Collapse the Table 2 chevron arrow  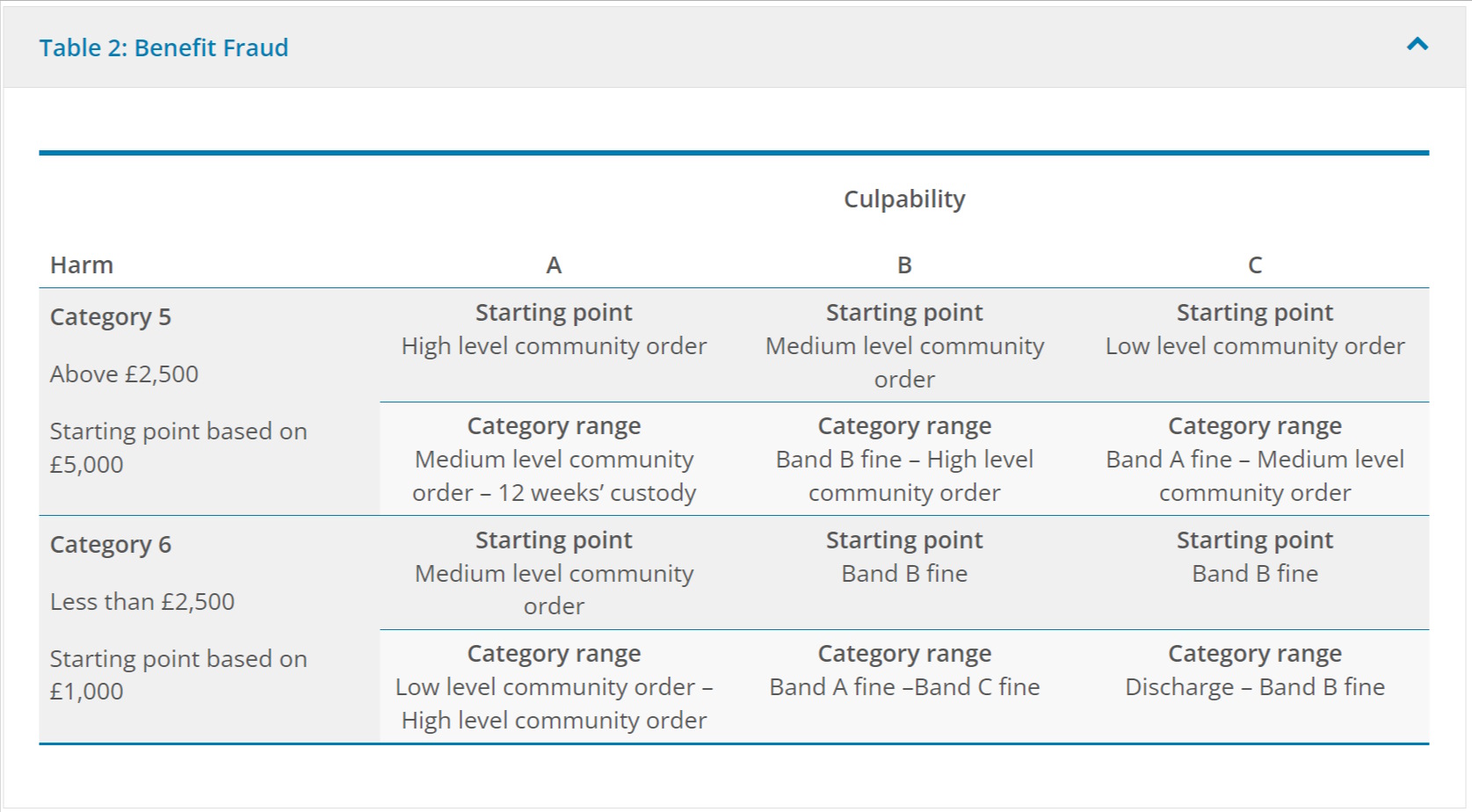1417,45
